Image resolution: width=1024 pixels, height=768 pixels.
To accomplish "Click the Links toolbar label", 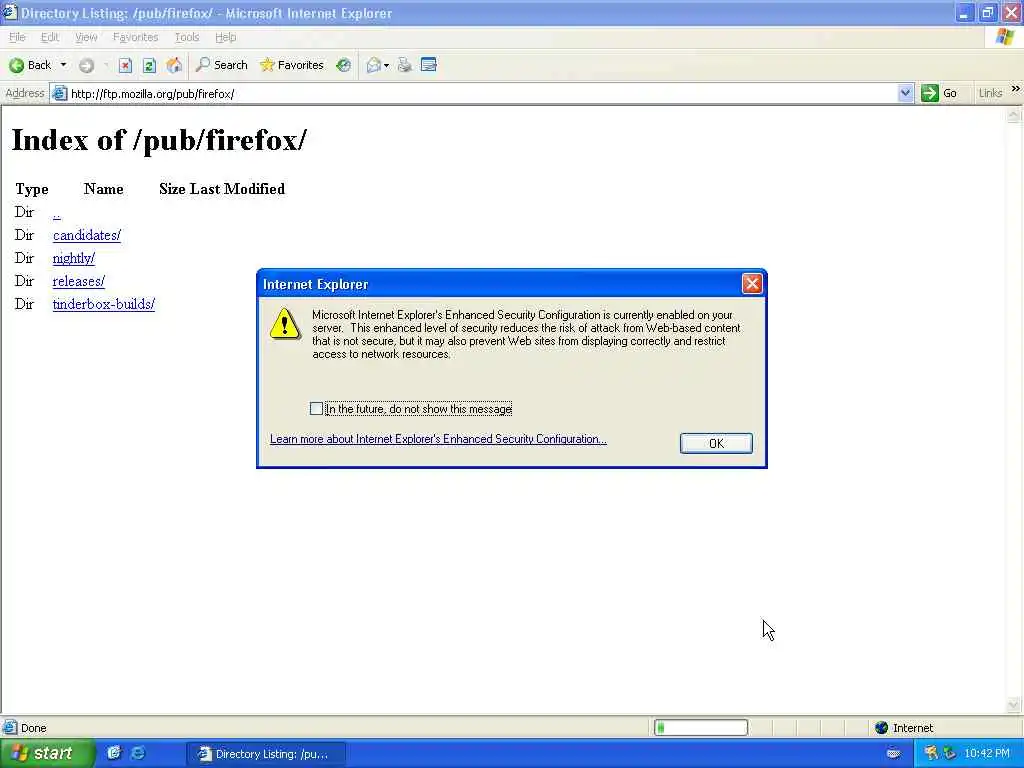I will 990,93.
